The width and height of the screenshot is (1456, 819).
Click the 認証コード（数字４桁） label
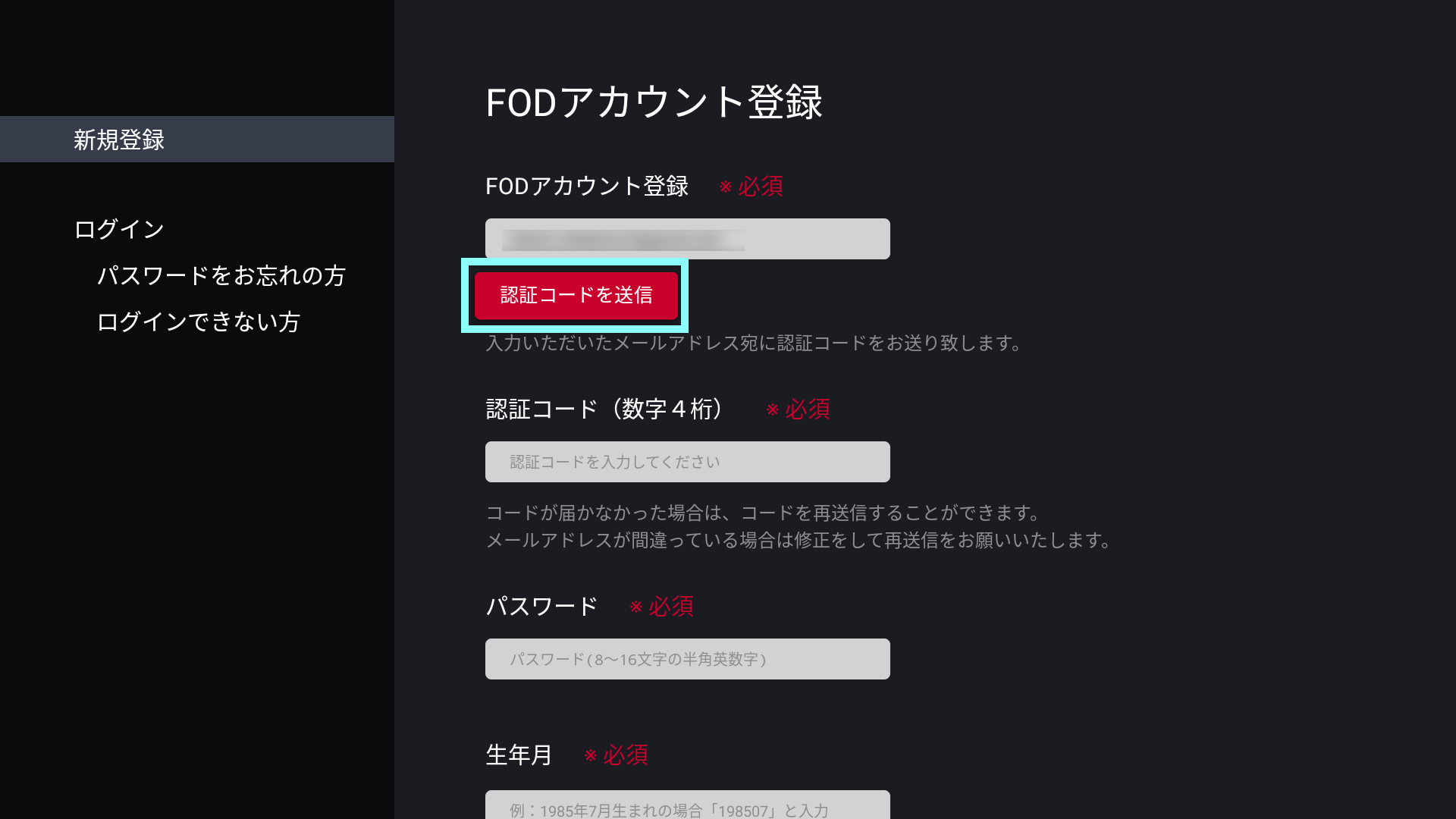604,409
